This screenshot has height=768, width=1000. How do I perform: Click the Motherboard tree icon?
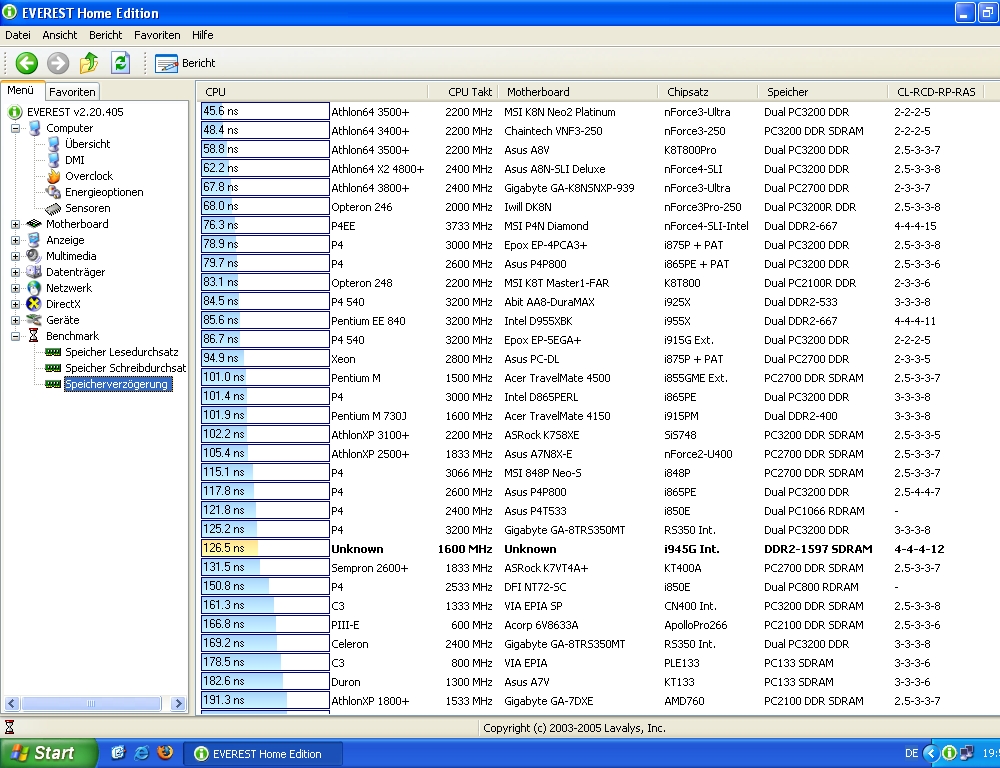(34, 224)
